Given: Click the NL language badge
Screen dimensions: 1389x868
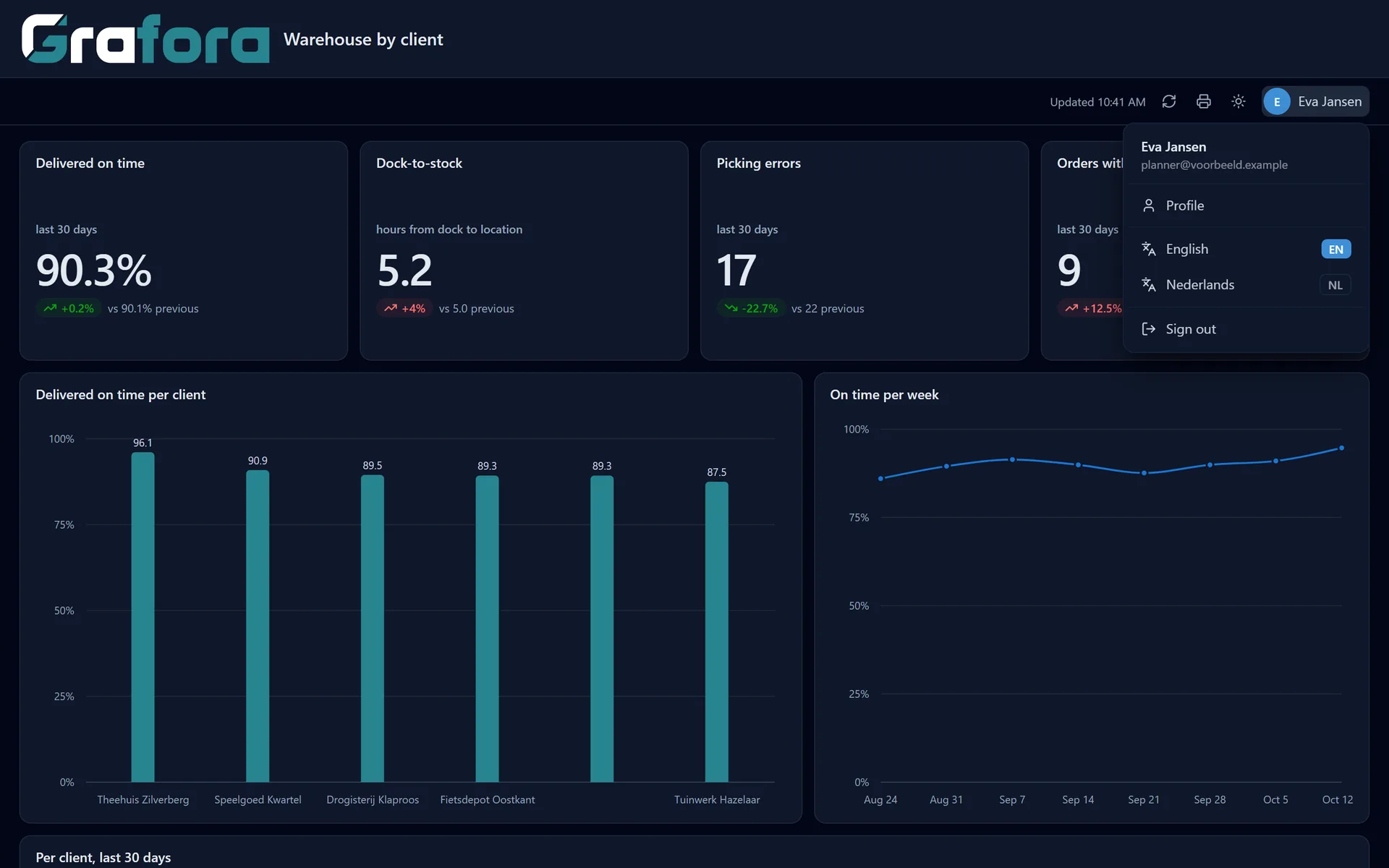Looking at the screenshot, I should 1335,285.
